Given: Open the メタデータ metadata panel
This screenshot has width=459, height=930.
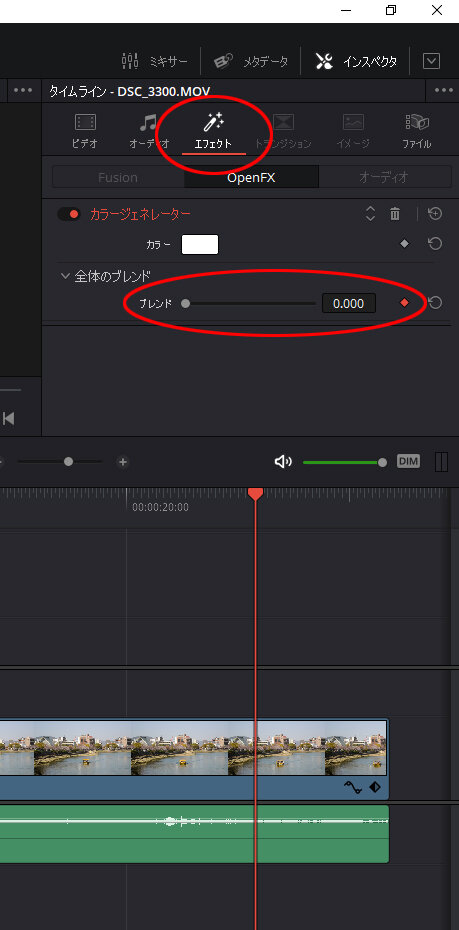Looking at the screenshot, I should 251,60.
